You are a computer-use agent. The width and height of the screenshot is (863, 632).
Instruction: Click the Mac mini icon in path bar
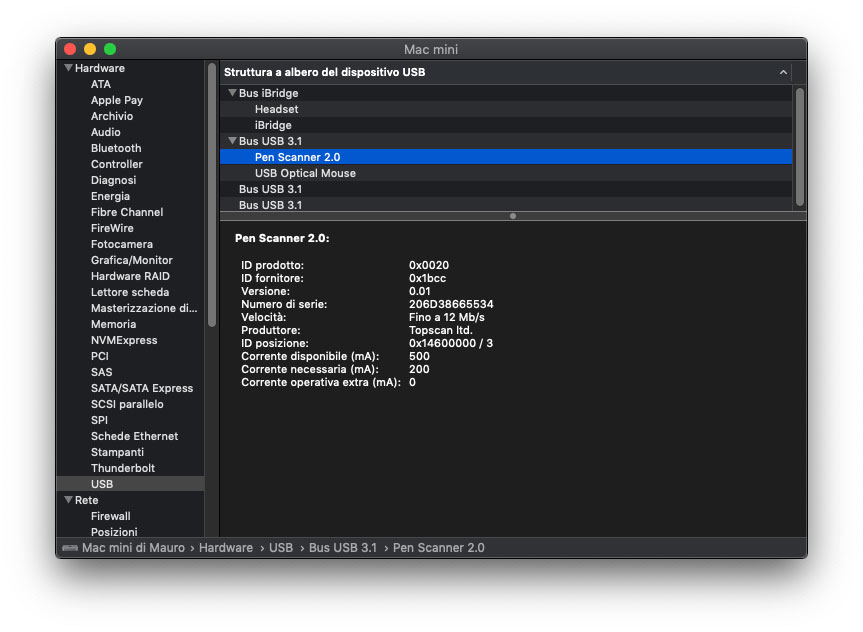[x=70, y=548]
